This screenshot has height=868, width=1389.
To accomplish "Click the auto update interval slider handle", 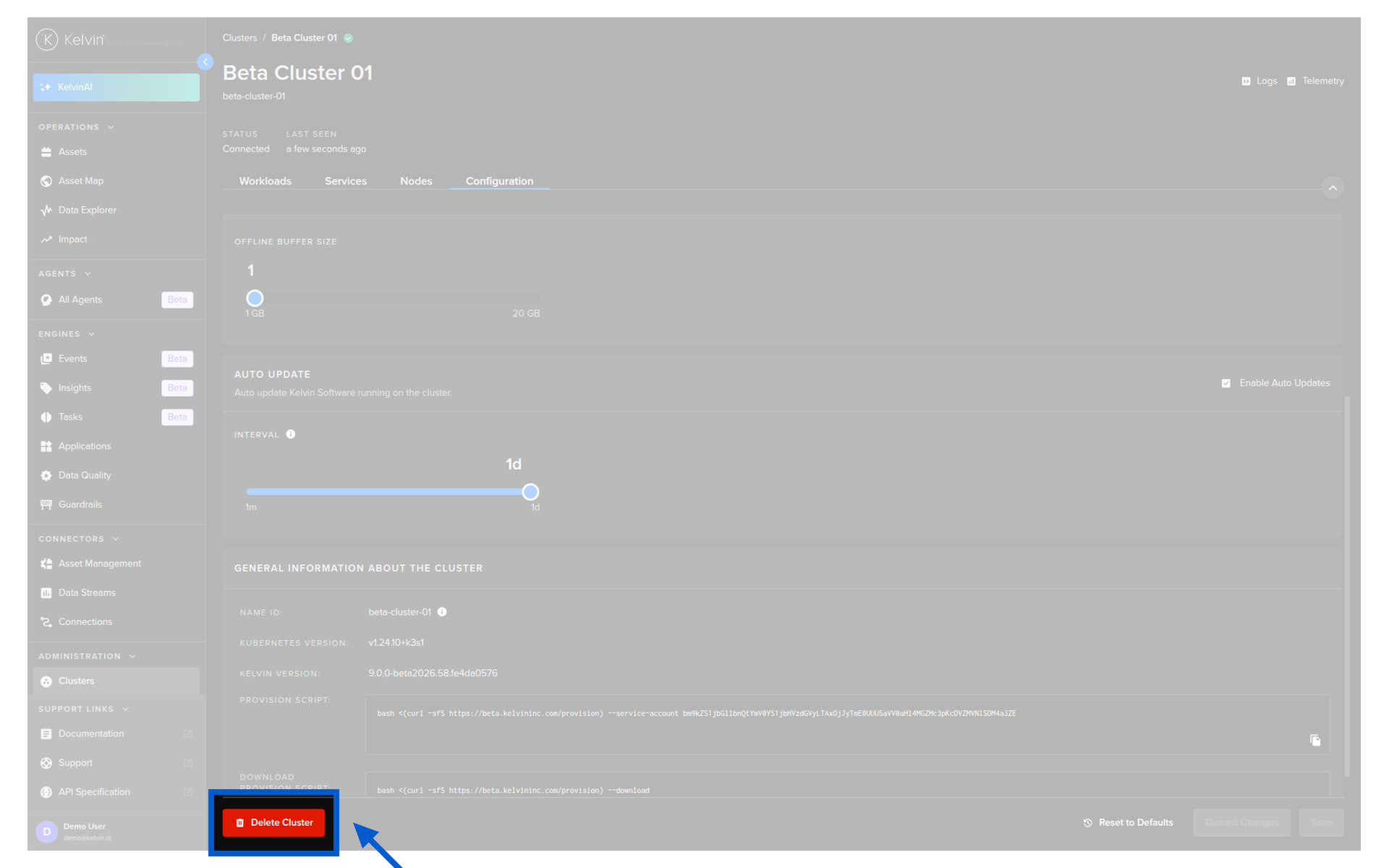I will tap(530, 492).
